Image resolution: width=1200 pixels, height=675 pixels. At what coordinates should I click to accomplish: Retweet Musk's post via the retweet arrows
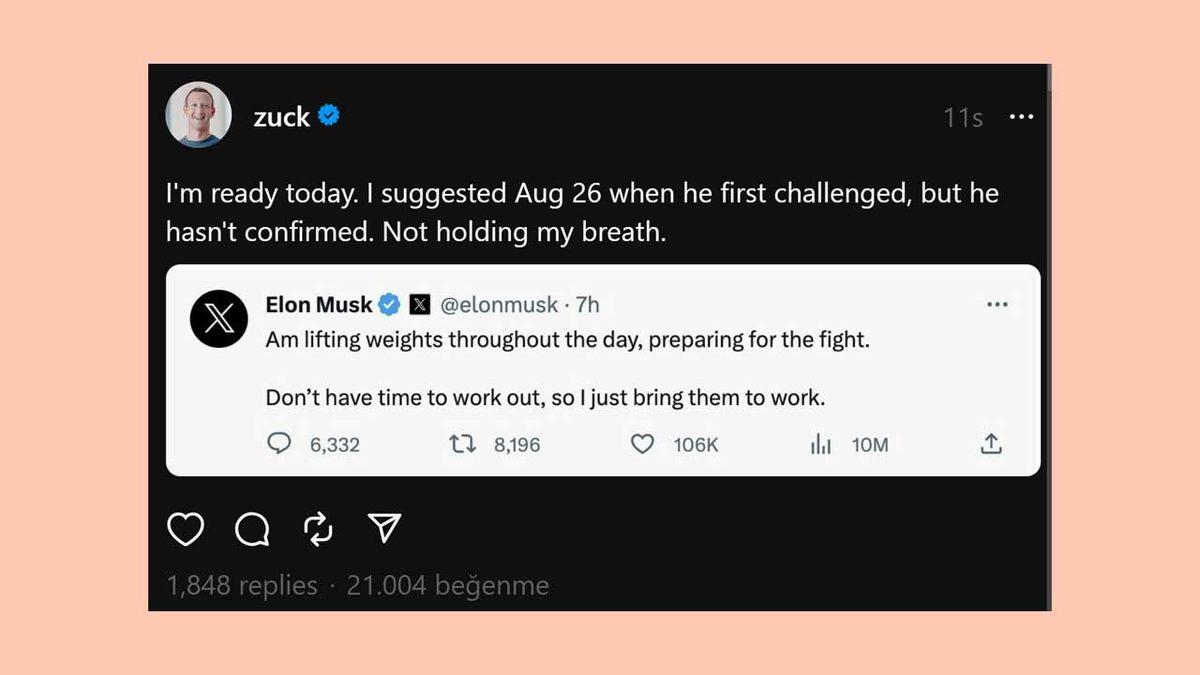click(x=462, y=443)
